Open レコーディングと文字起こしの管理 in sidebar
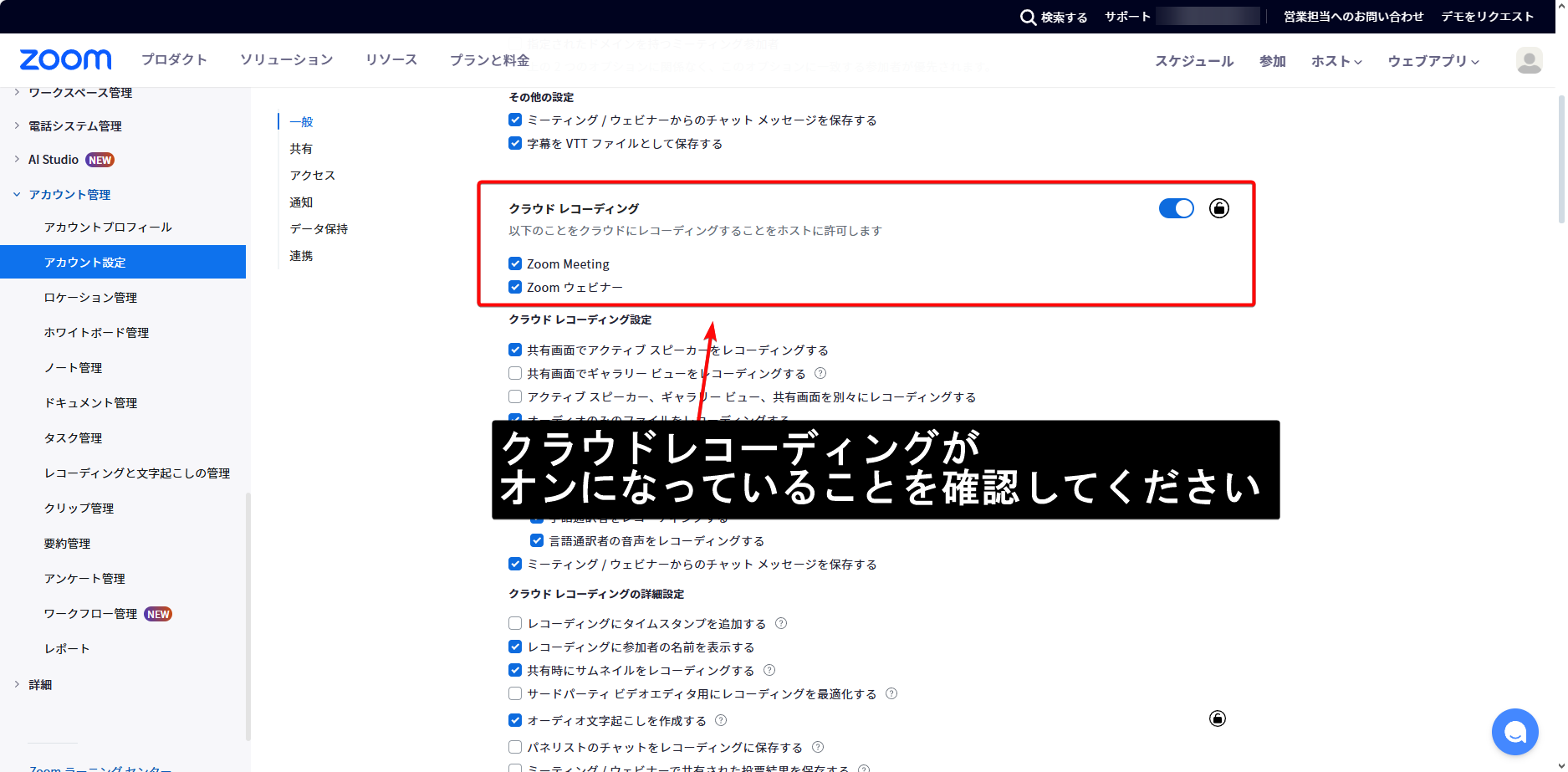Image resolution: width=1568 pixels, height=772 pixels. (x=136, y=473)
